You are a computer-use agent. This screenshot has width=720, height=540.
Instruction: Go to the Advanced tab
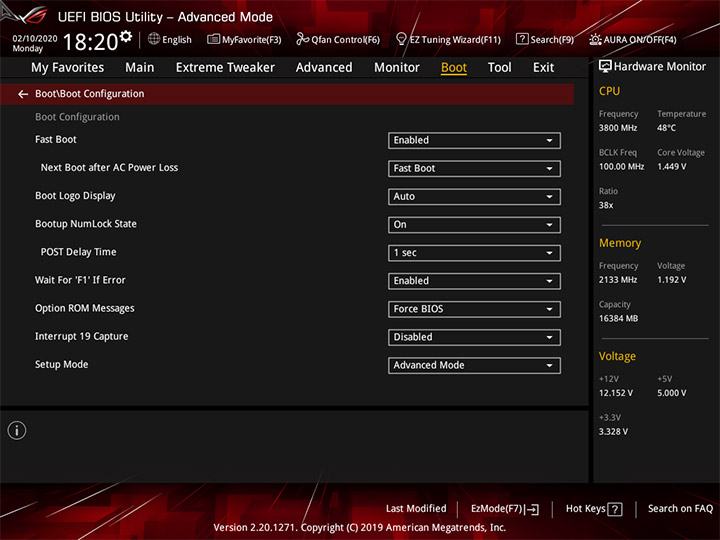[324, 68]
